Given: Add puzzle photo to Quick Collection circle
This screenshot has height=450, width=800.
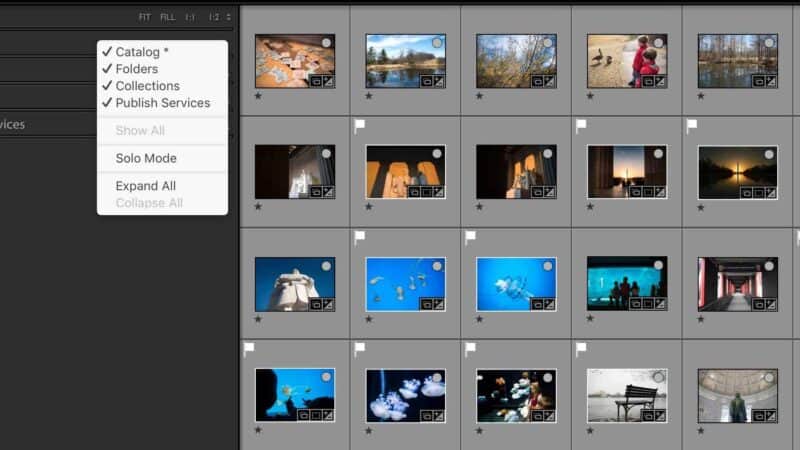Looking at the screenshot, I should (326, 43).
